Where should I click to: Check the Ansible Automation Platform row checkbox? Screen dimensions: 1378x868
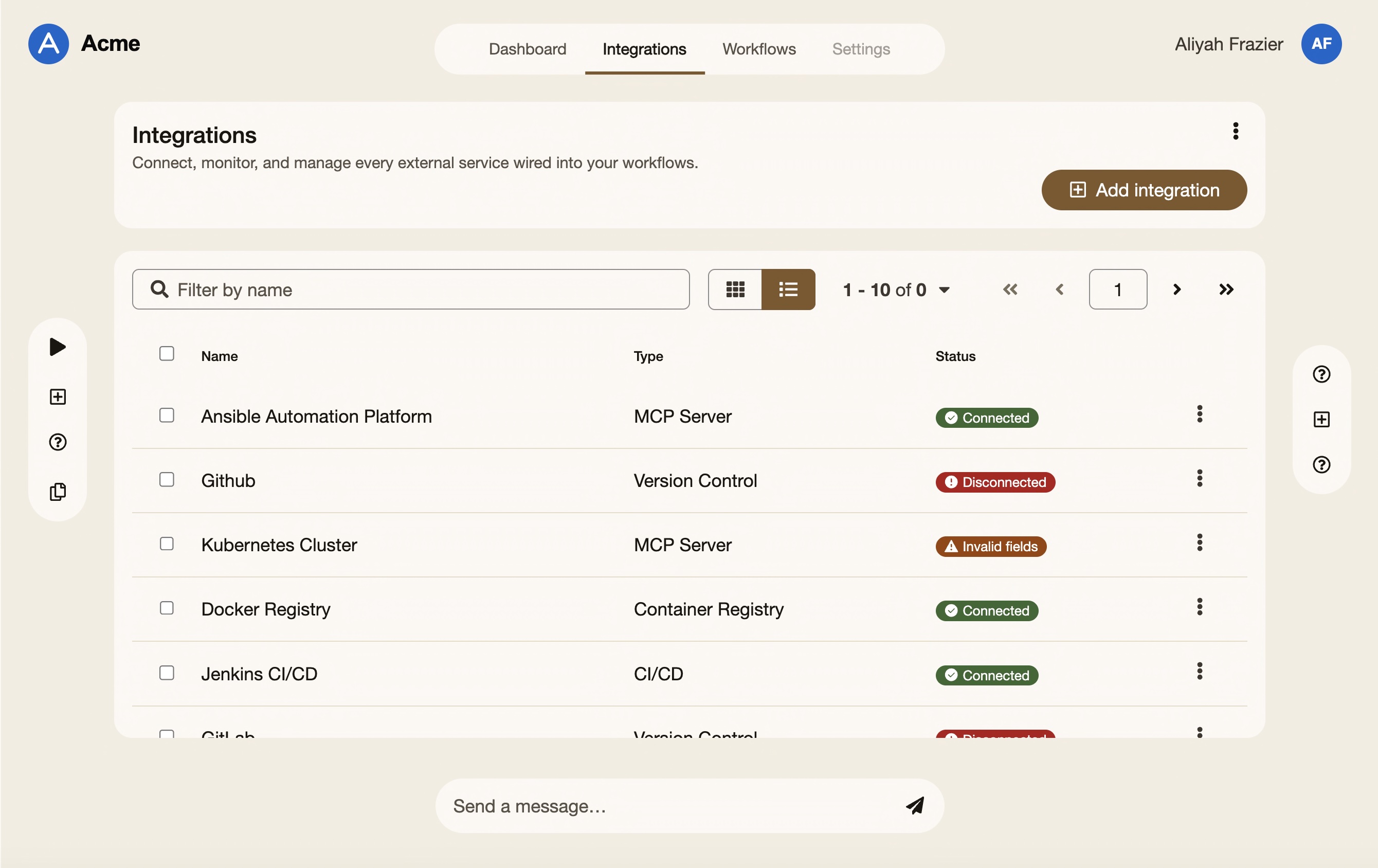point(167,415)
